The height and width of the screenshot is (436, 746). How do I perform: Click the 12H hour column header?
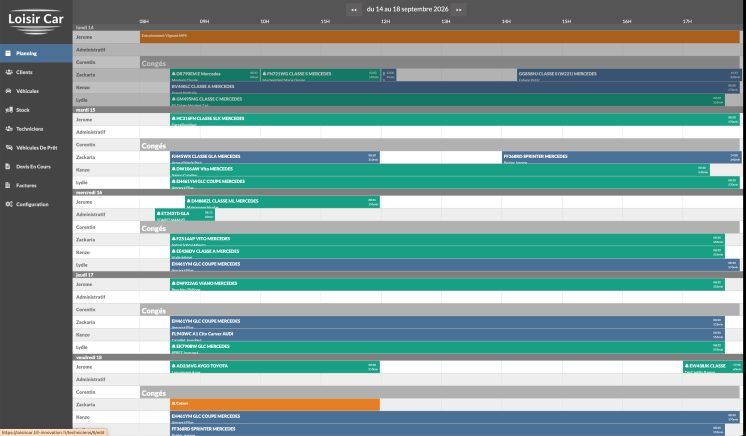coord(385,21)
